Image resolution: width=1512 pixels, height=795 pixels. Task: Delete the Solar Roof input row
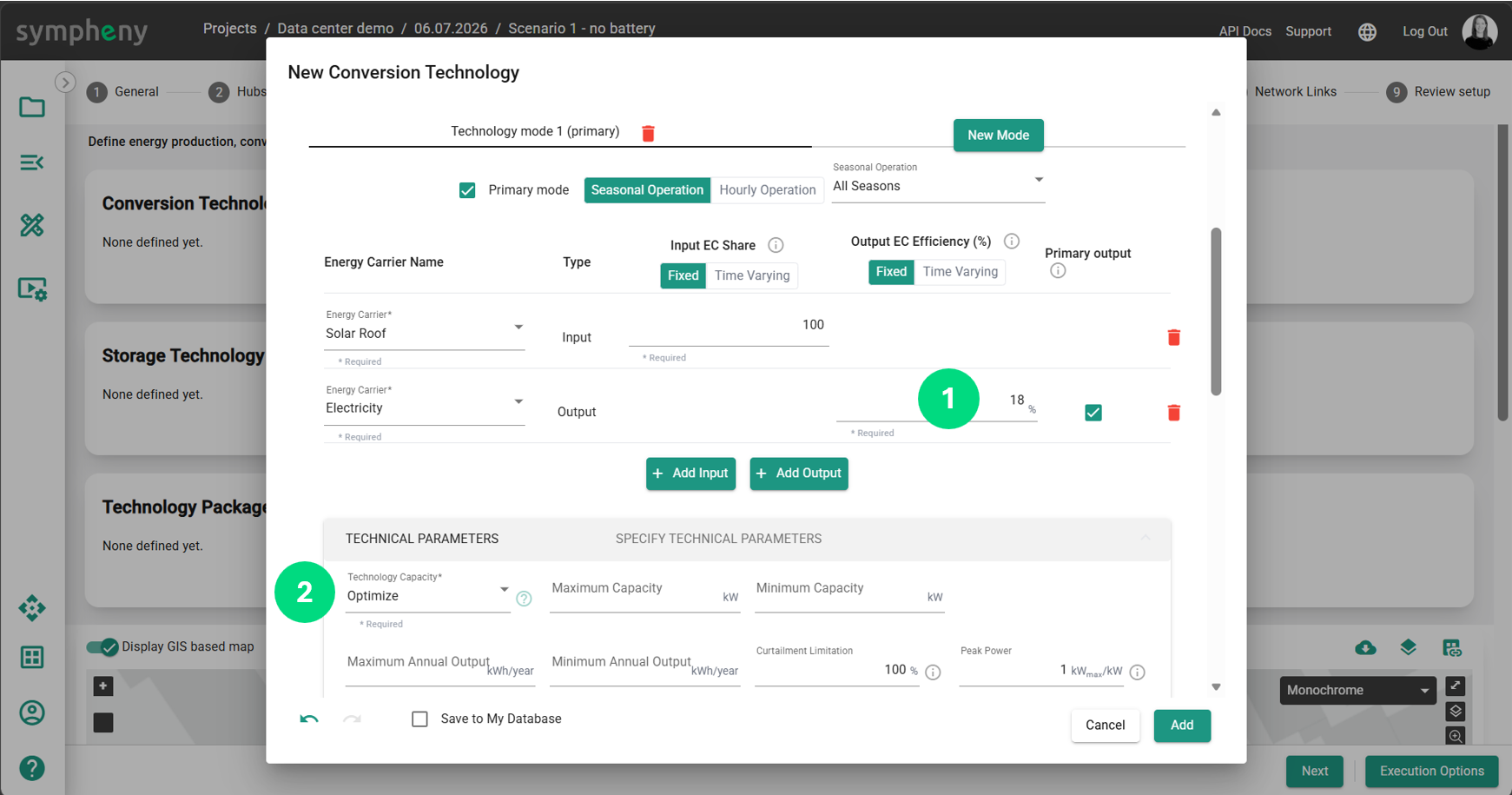click(x=1173, y=337)
